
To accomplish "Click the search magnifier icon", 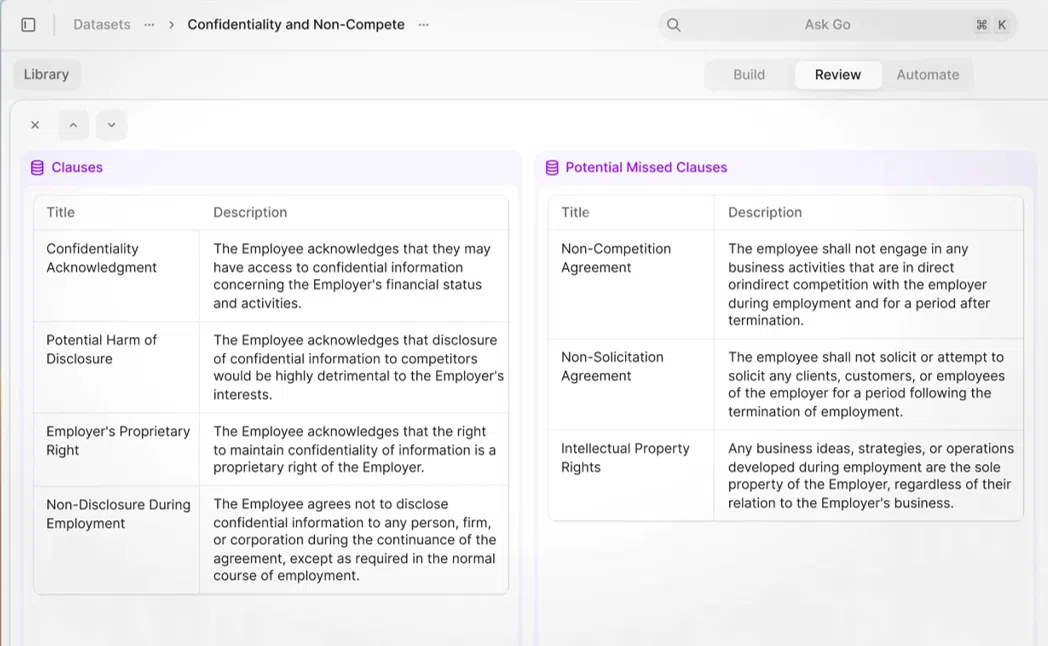I will [674, 25].
